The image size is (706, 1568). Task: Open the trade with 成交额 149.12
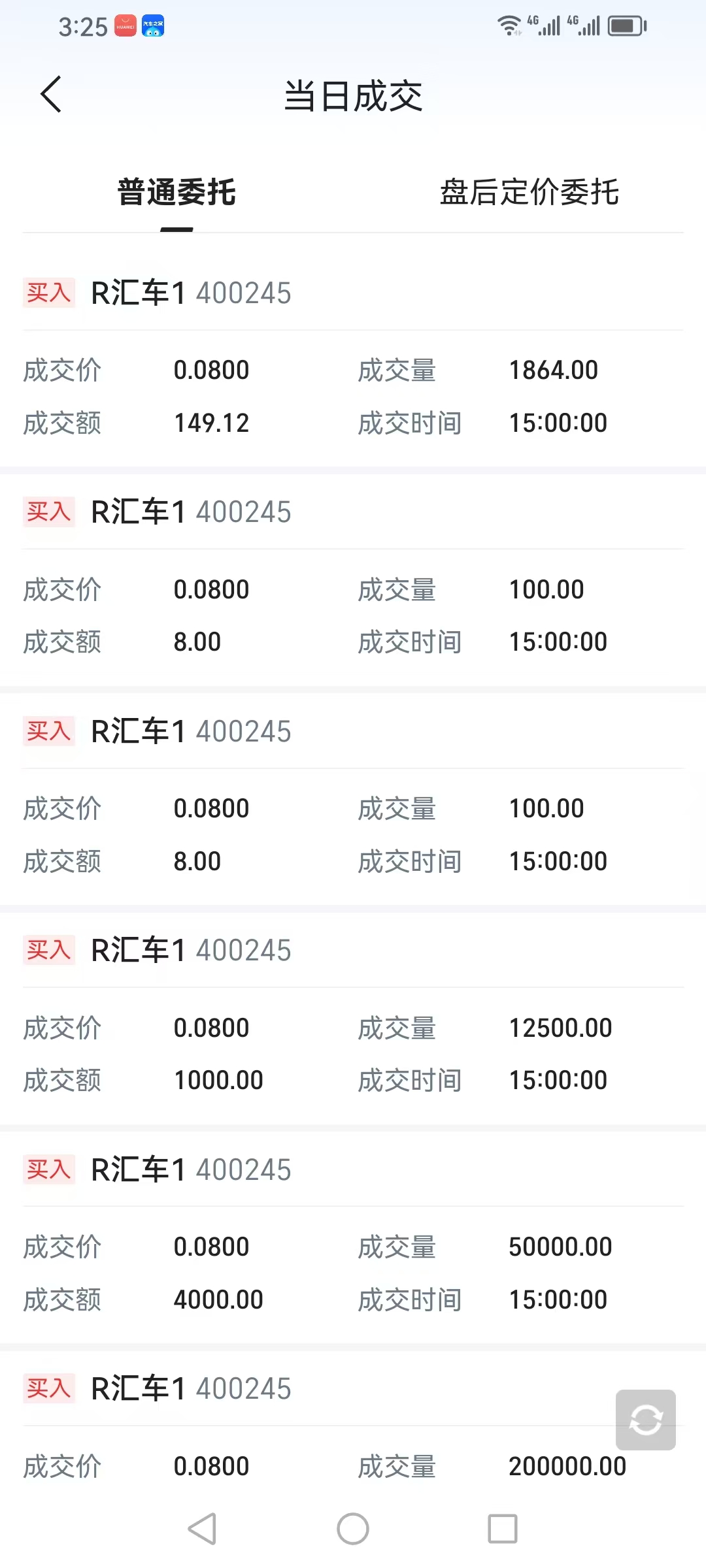click(211, 423)
